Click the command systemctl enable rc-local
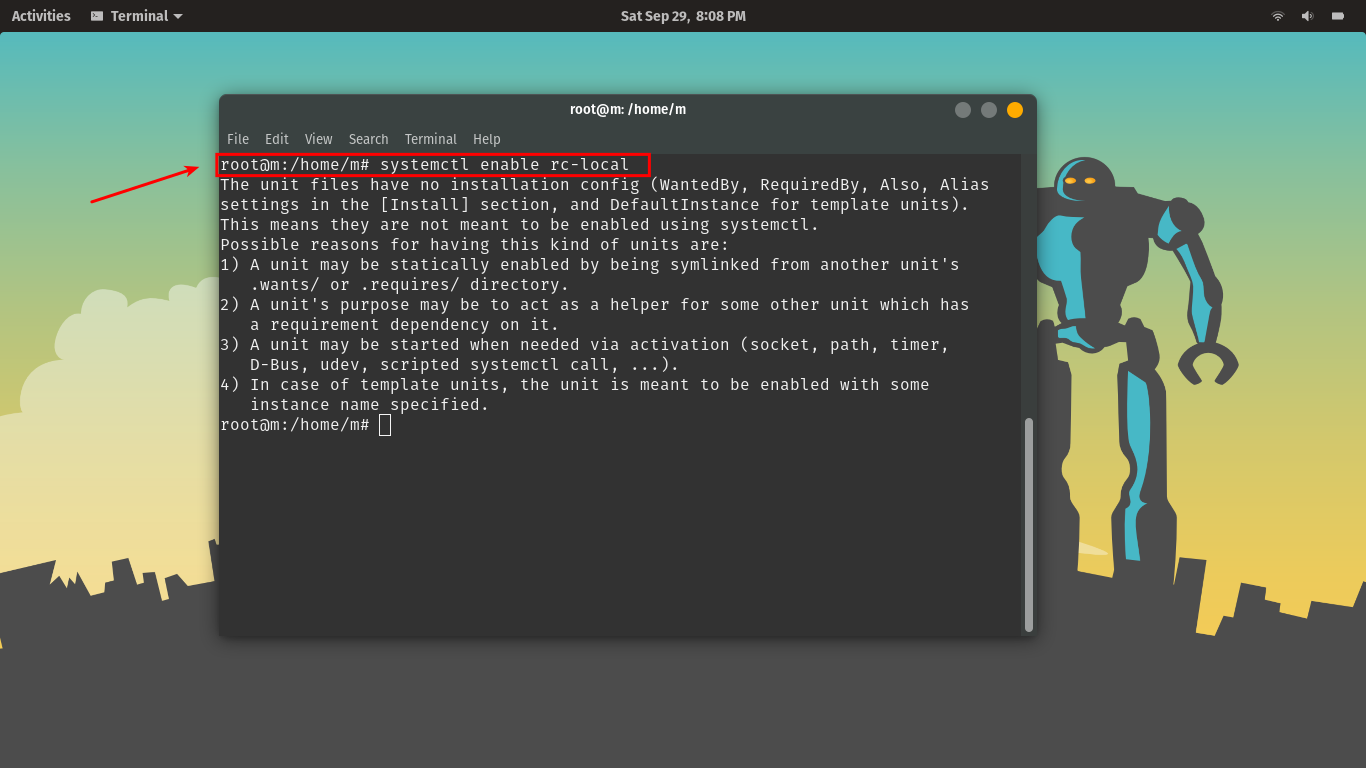 (x=505, y=165)
